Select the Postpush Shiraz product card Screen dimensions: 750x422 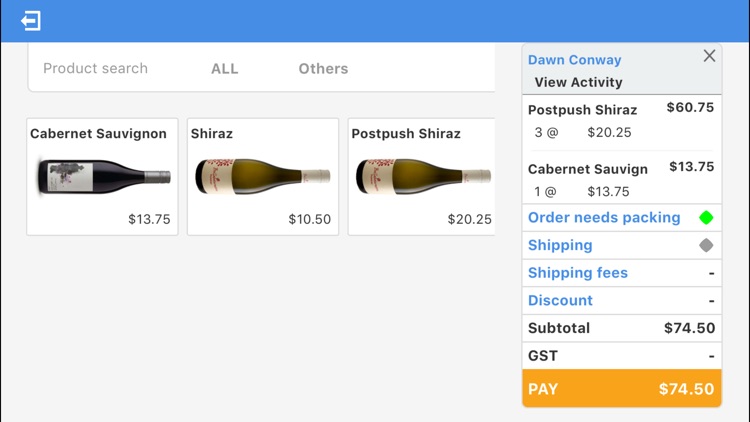[x=421, y=177]
